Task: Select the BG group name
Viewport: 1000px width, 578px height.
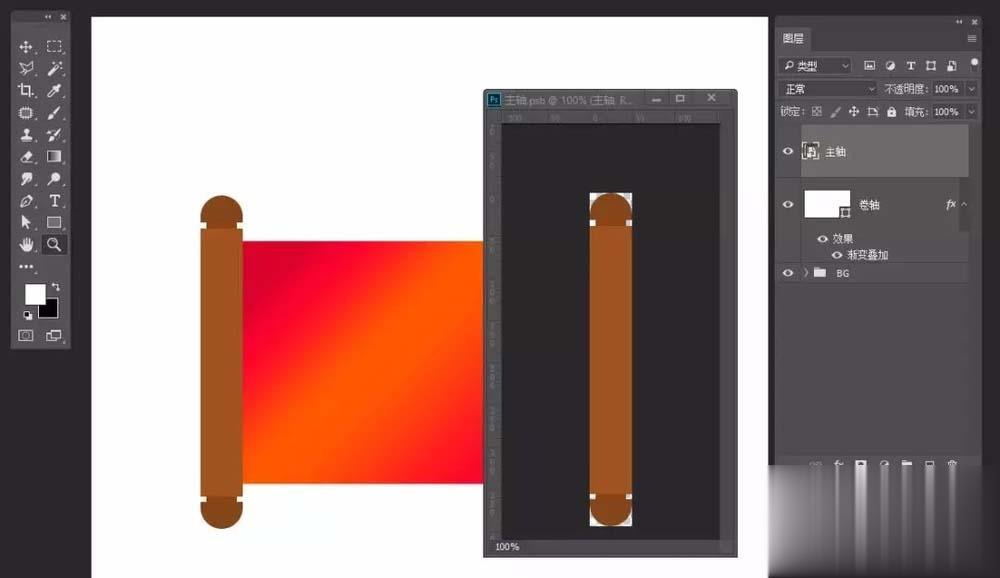Action: [x=842, y=273]
